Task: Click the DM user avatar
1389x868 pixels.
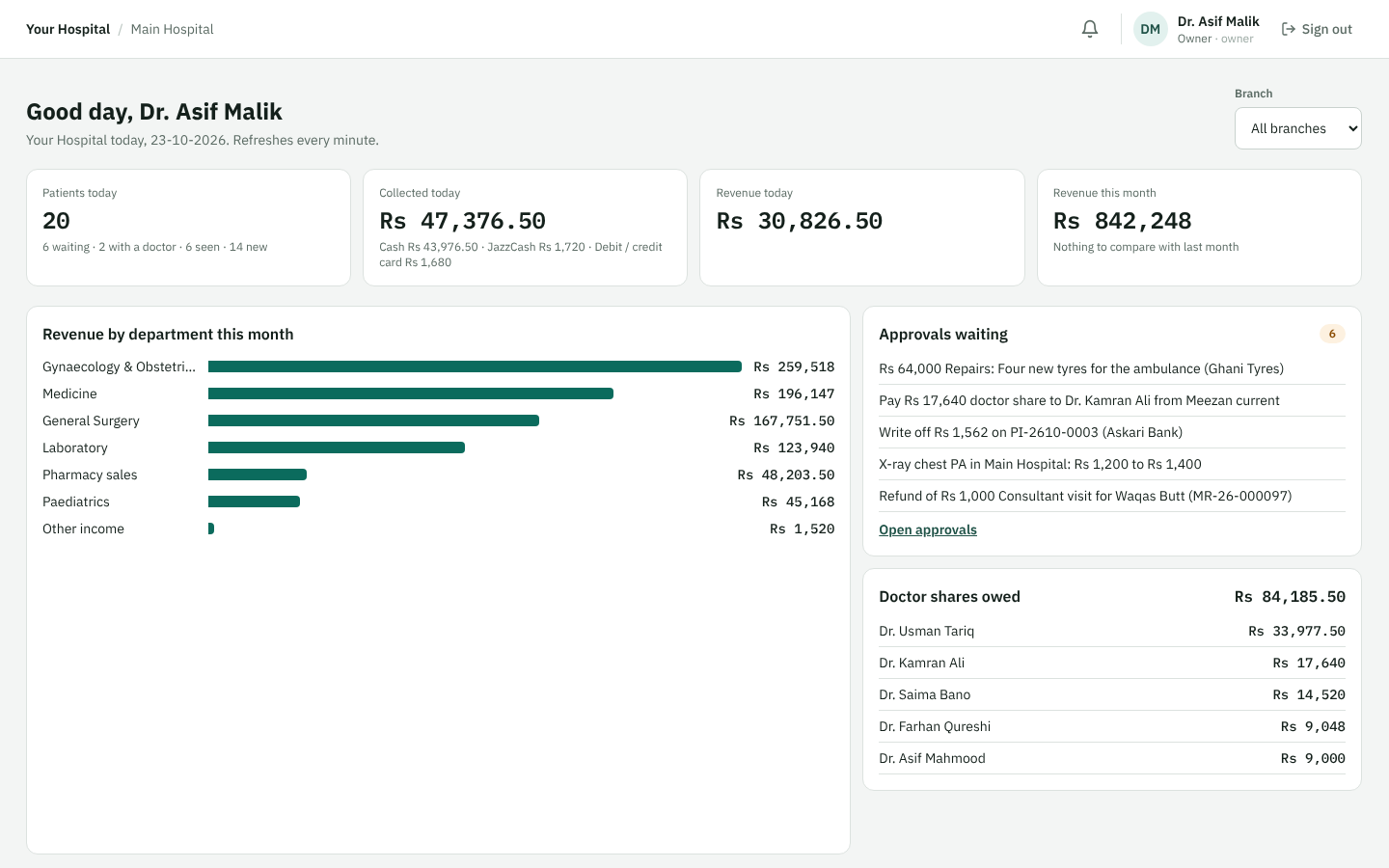Action: 1150,29
